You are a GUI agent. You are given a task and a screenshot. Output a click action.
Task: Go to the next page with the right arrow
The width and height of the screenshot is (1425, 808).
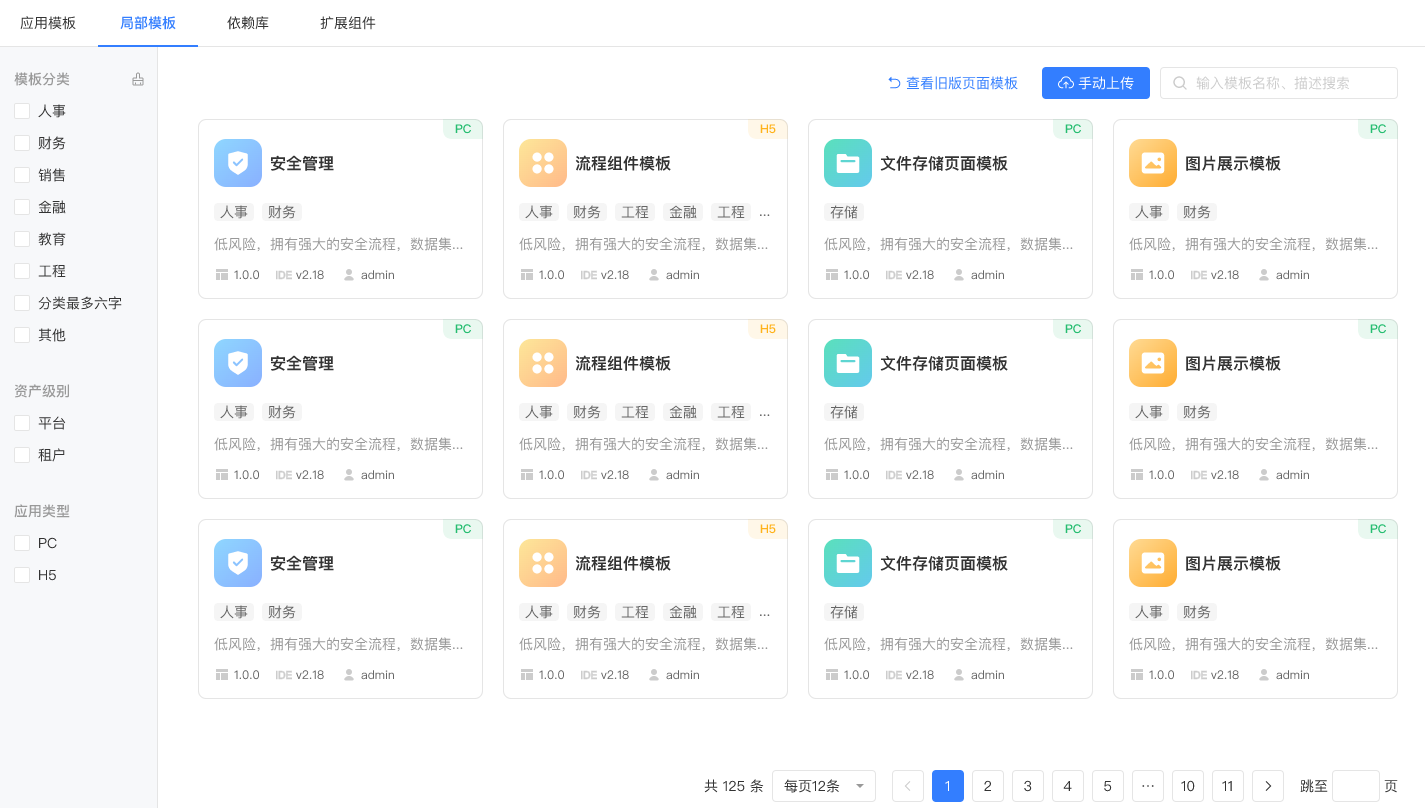point(1268,786)
